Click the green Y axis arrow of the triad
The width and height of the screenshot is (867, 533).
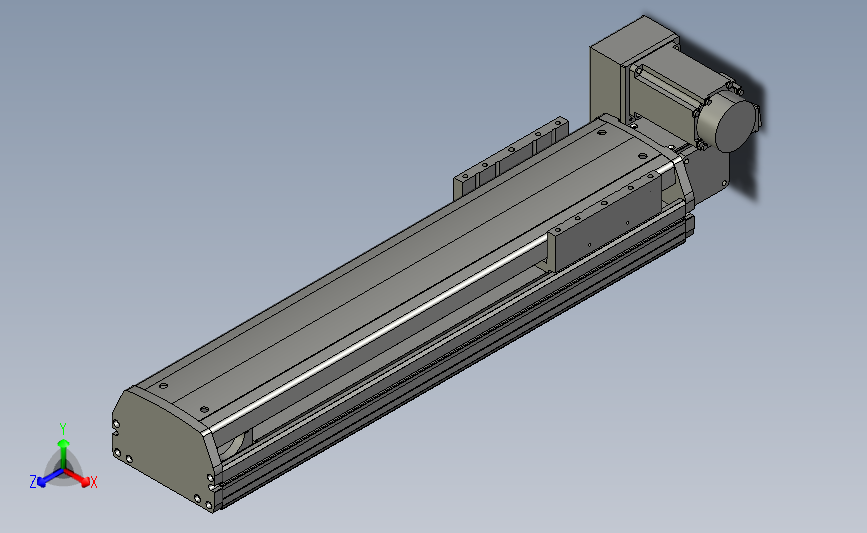(x=64, y=453)
